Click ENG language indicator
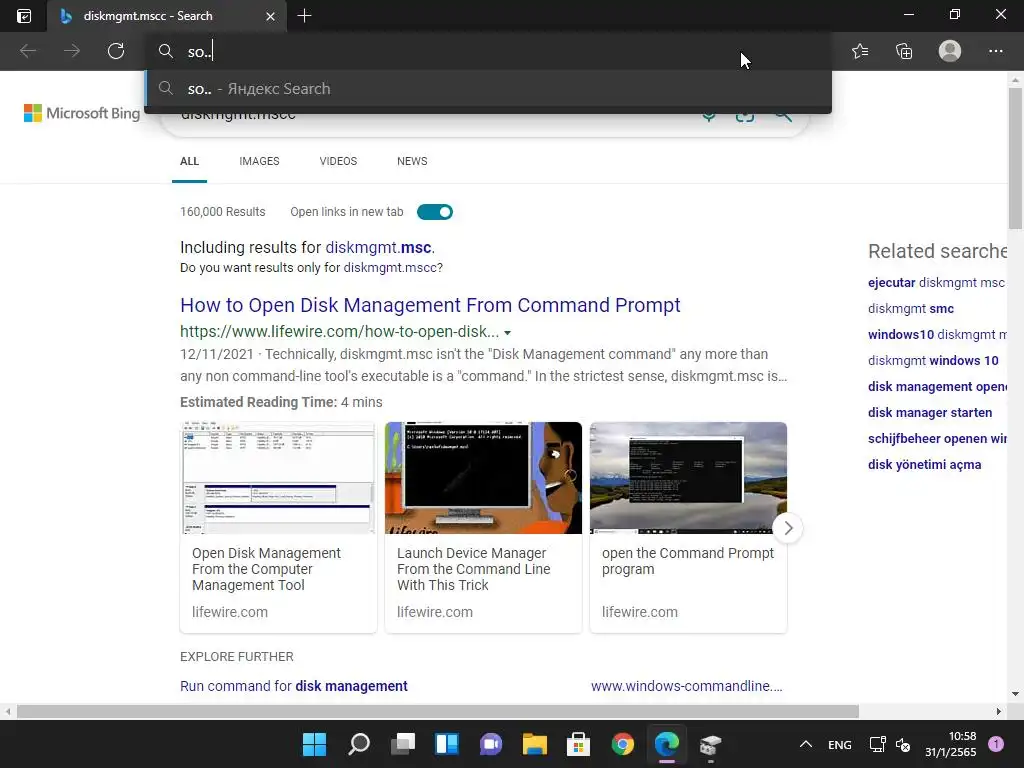The image size is (1024, 768). click(x=840, y=744)
